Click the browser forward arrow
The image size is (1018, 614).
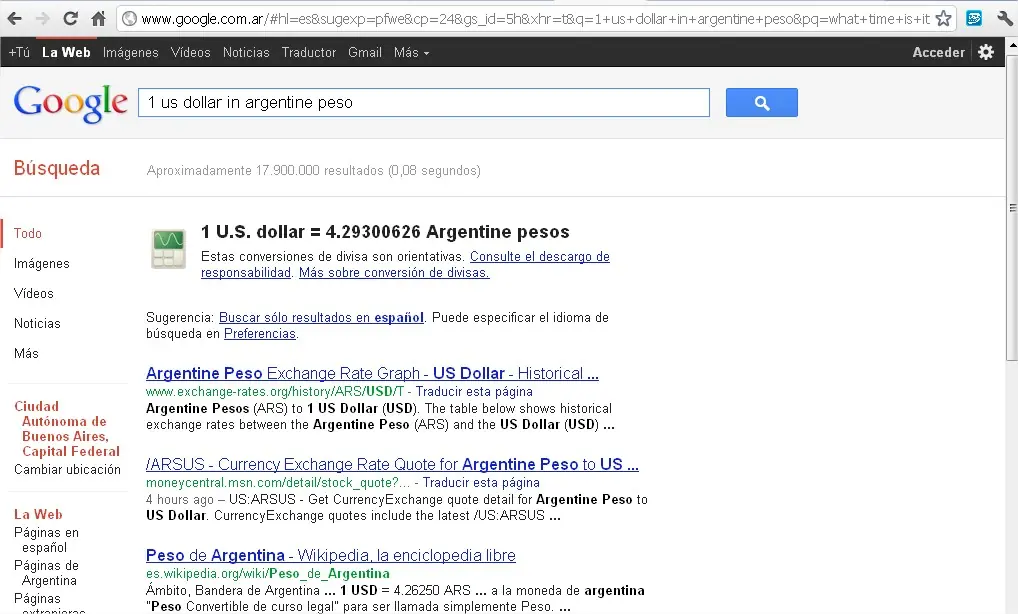tap(43, 19)
